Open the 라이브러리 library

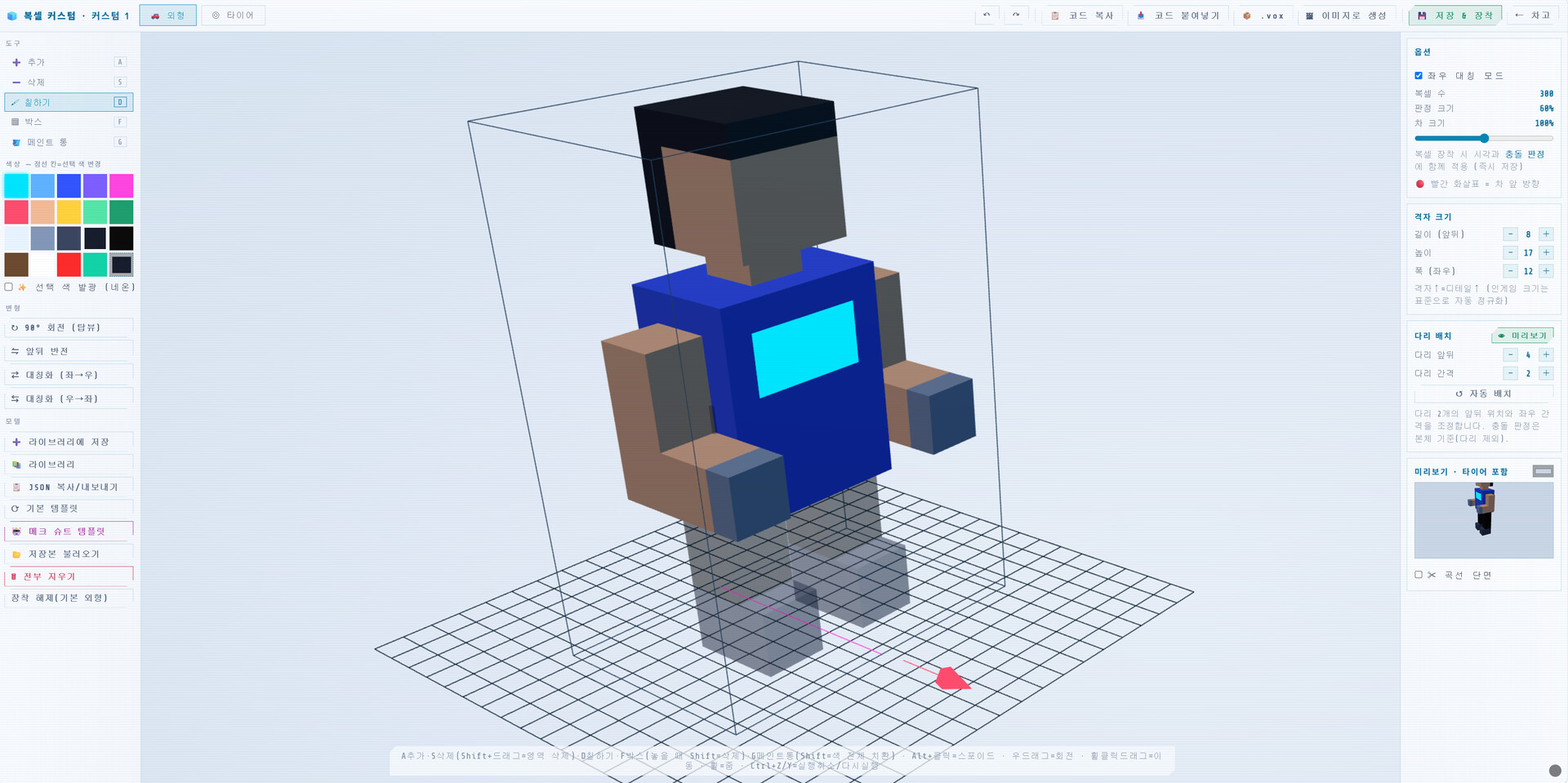point(69,465)
